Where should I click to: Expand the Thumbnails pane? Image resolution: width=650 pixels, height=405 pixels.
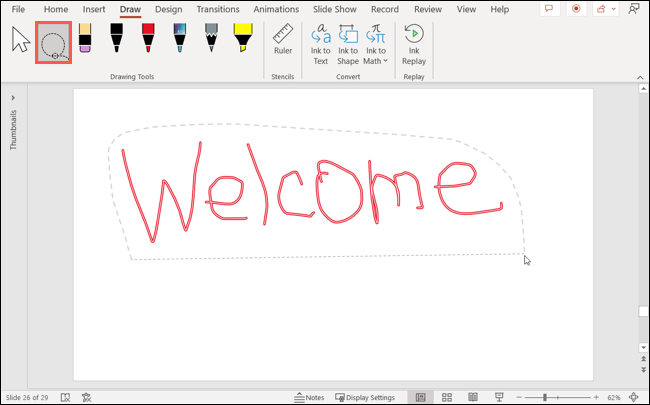click(13, 98)
